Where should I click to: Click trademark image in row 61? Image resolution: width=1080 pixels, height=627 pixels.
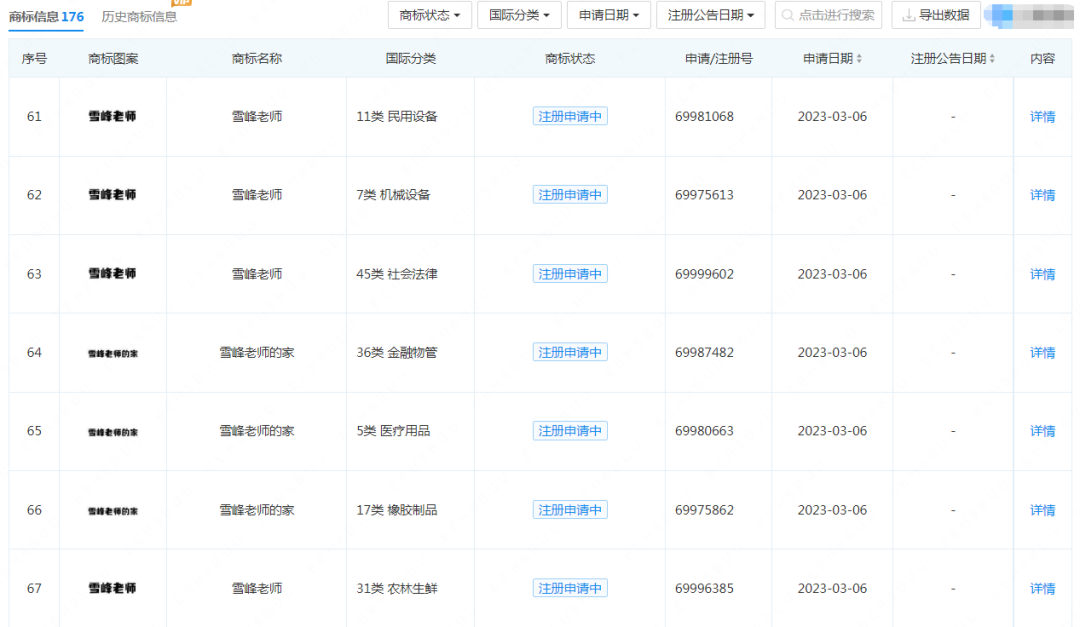(x=112, y=116)
